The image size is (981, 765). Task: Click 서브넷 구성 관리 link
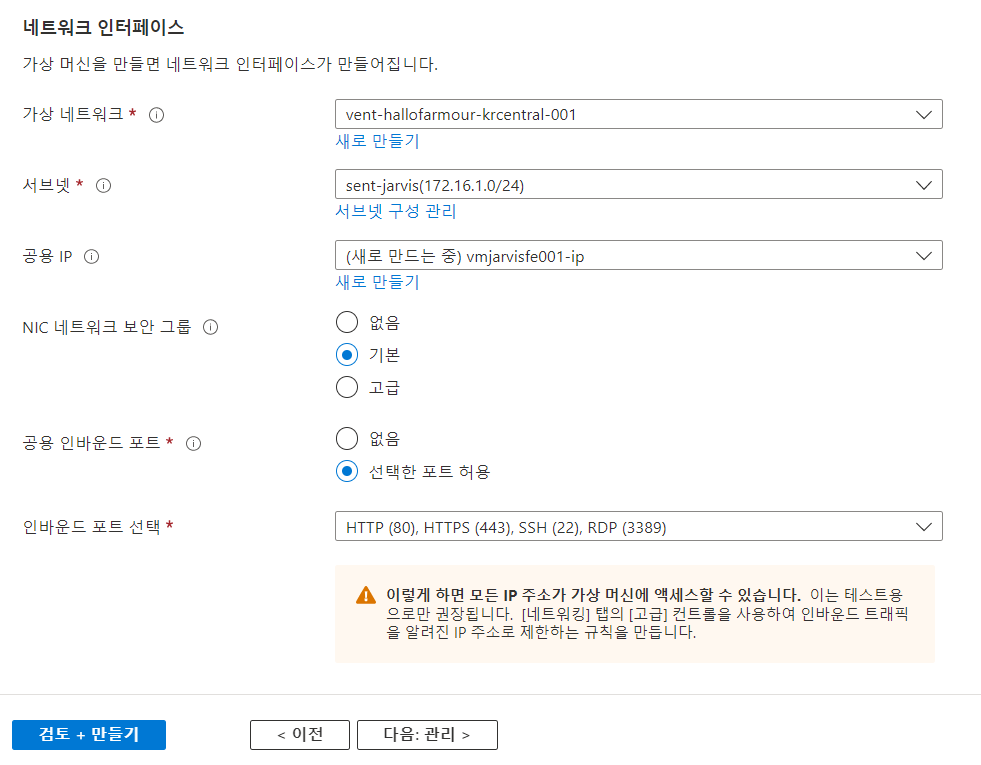coord(395,211)
